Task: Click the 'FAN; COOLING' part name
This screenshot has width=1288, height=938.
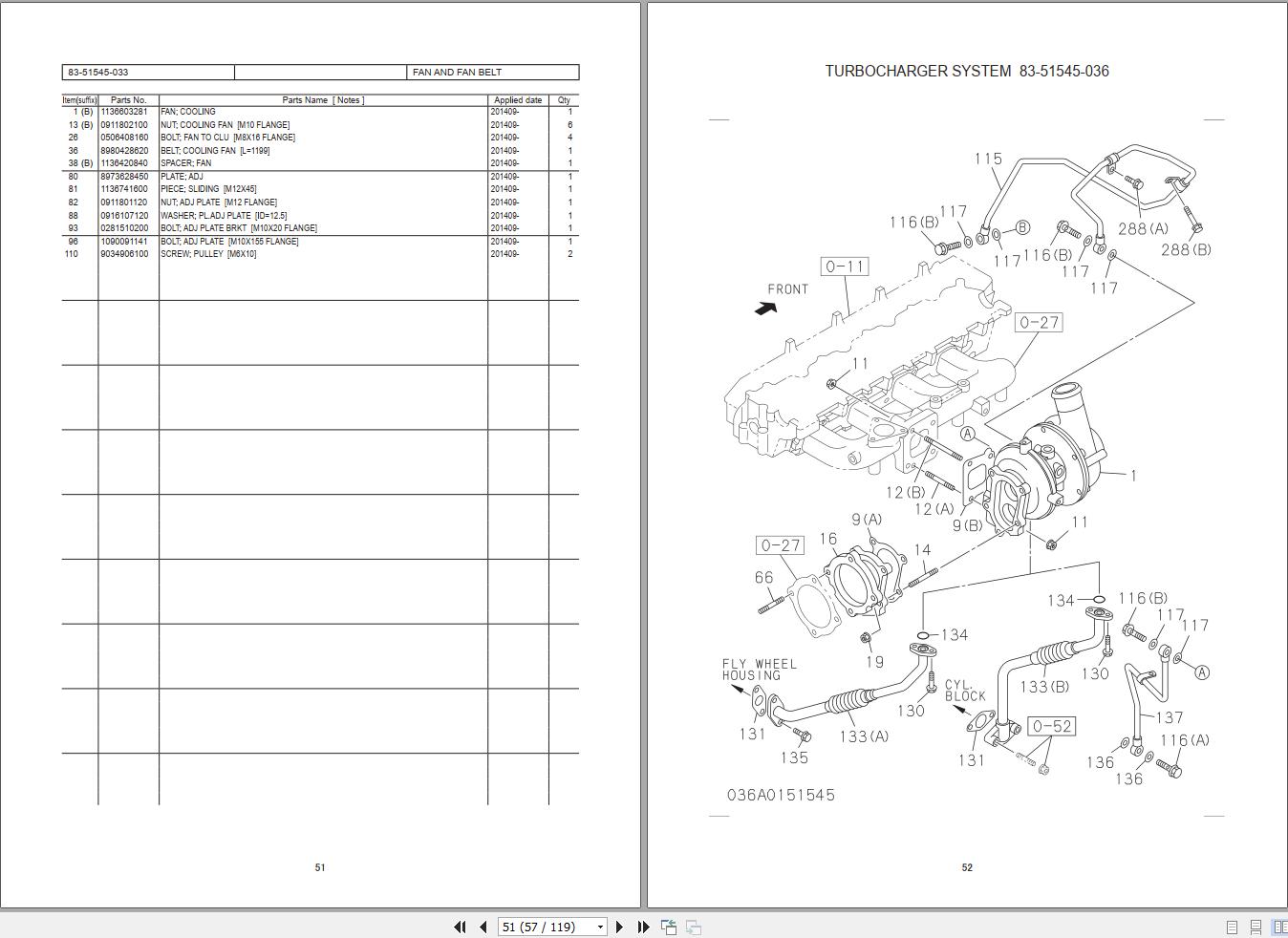Action: coord(188,112)
